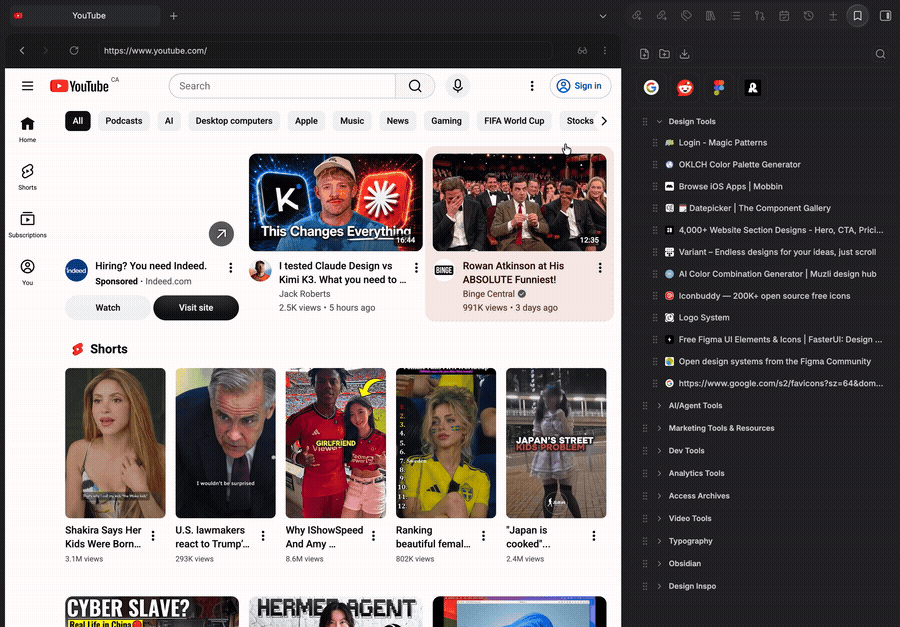This screenshot has width=900, height=627.
Task: Open the calendar panel icon
Action: [x=784, y=16]
